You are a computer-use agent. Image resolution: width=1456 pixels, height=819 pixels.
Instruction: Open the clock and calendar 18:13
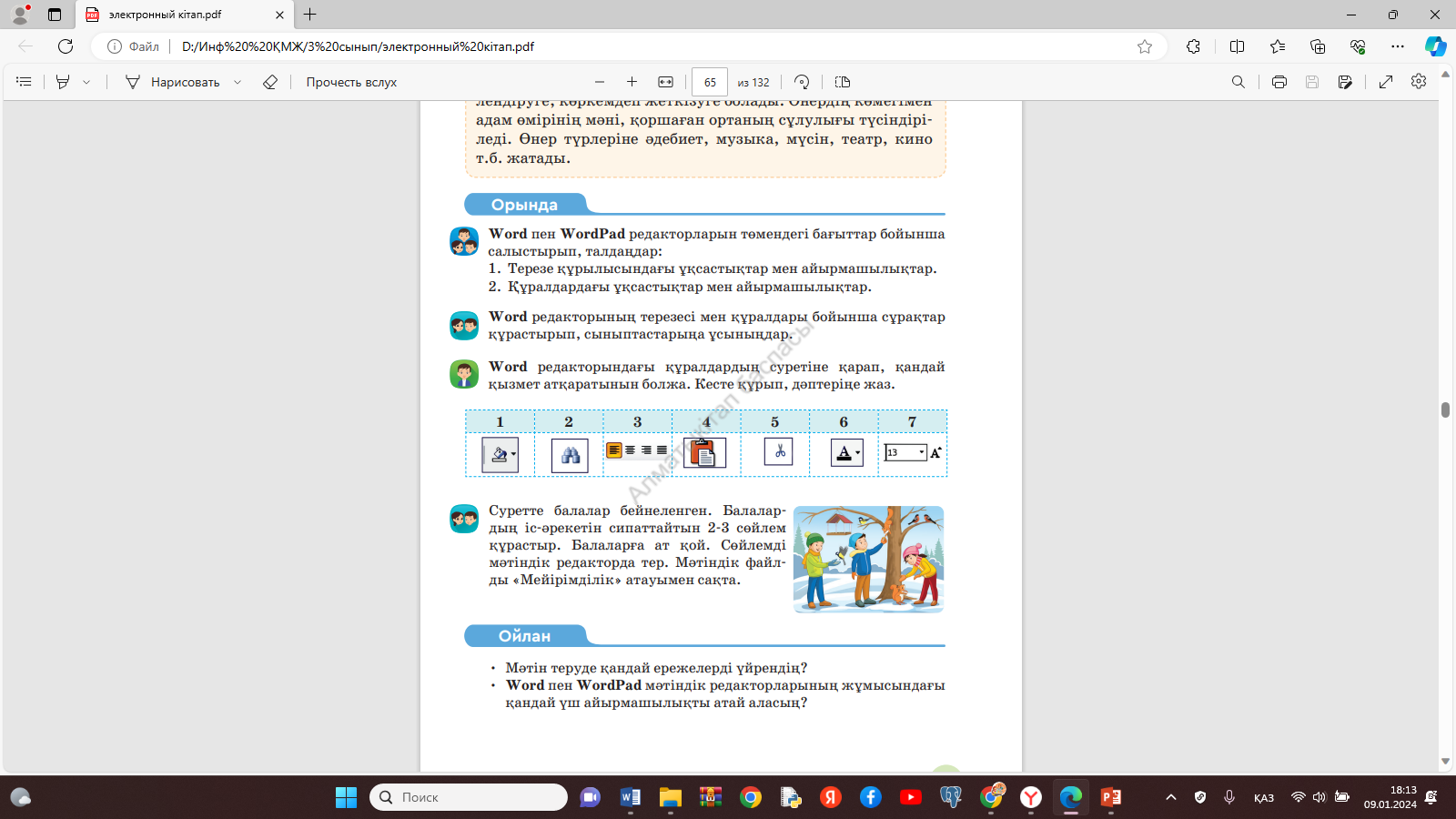click(1390, 797)
